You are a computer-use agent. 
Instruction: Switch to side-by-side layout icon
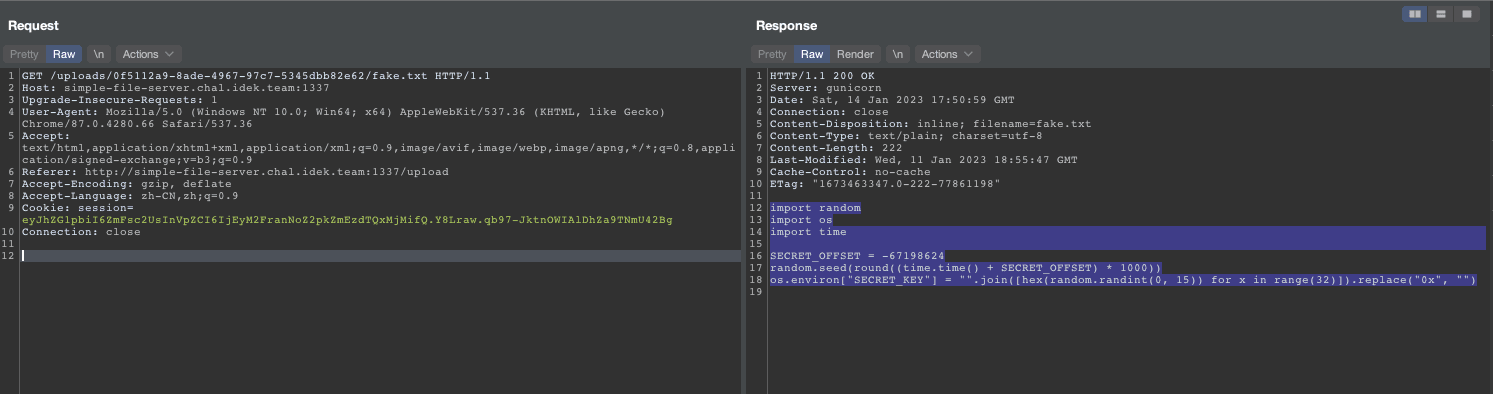point(1415,14)
